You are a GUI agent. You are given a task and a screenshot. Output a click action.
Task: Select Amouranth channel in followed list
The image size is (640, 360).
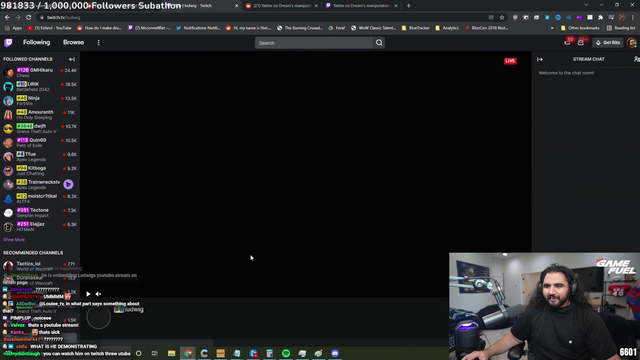pyautogui.click(x=40, y=115)
